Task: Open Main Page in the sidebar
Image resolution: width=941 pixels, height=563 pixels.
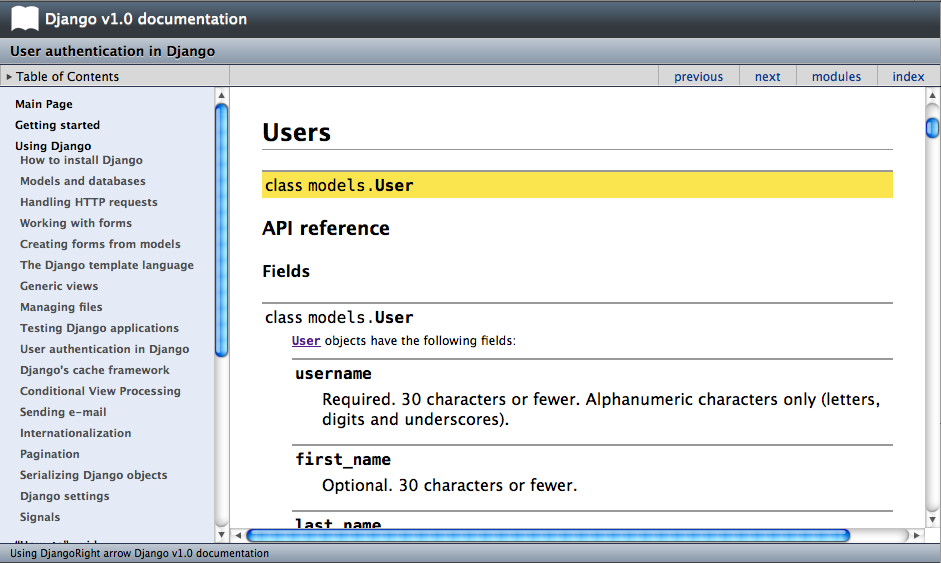Action: pyautogui.click(x=44, y=104)
